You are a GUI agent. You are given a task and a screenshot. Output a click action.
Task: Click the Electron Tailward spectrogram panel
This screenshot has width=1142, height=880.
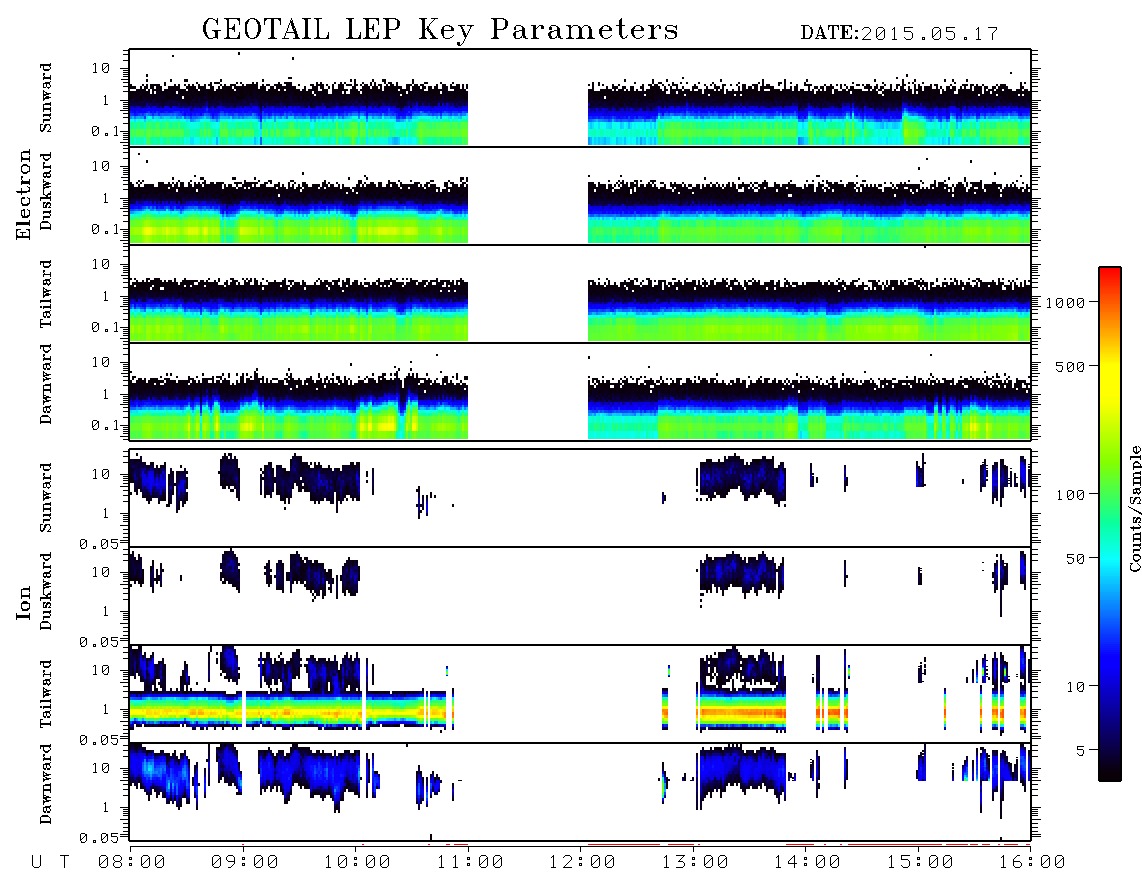point(580,294)
